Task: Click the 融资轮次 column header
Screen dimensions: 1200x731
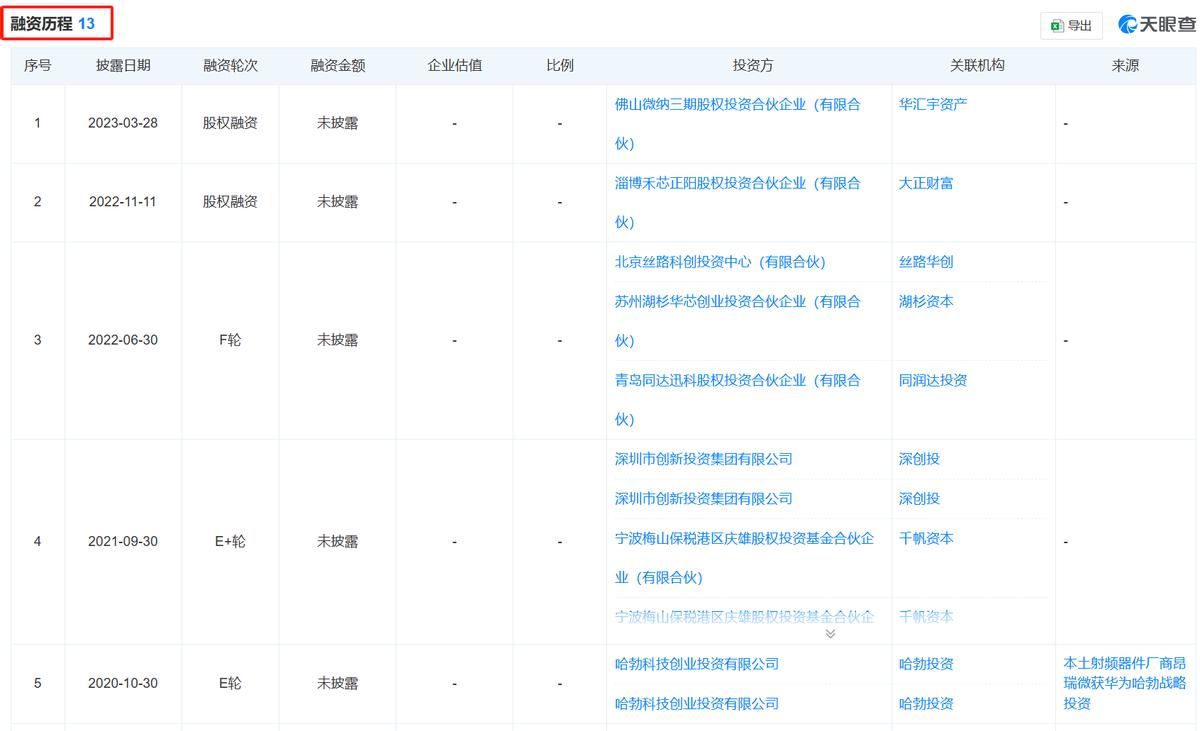Action: (230, 66)
